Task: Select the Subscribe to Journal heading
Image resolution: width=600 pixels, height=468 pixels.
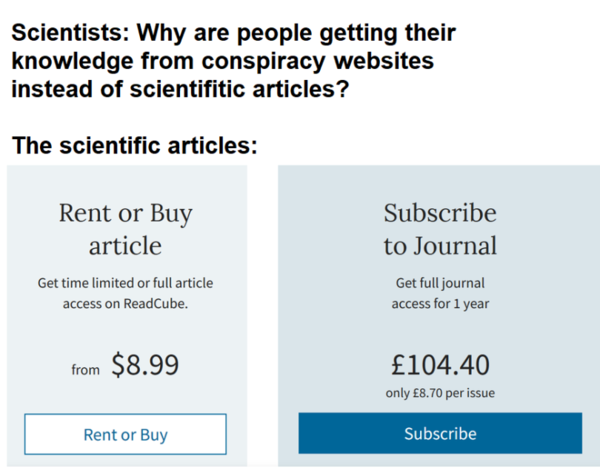Action: point(440,229)
